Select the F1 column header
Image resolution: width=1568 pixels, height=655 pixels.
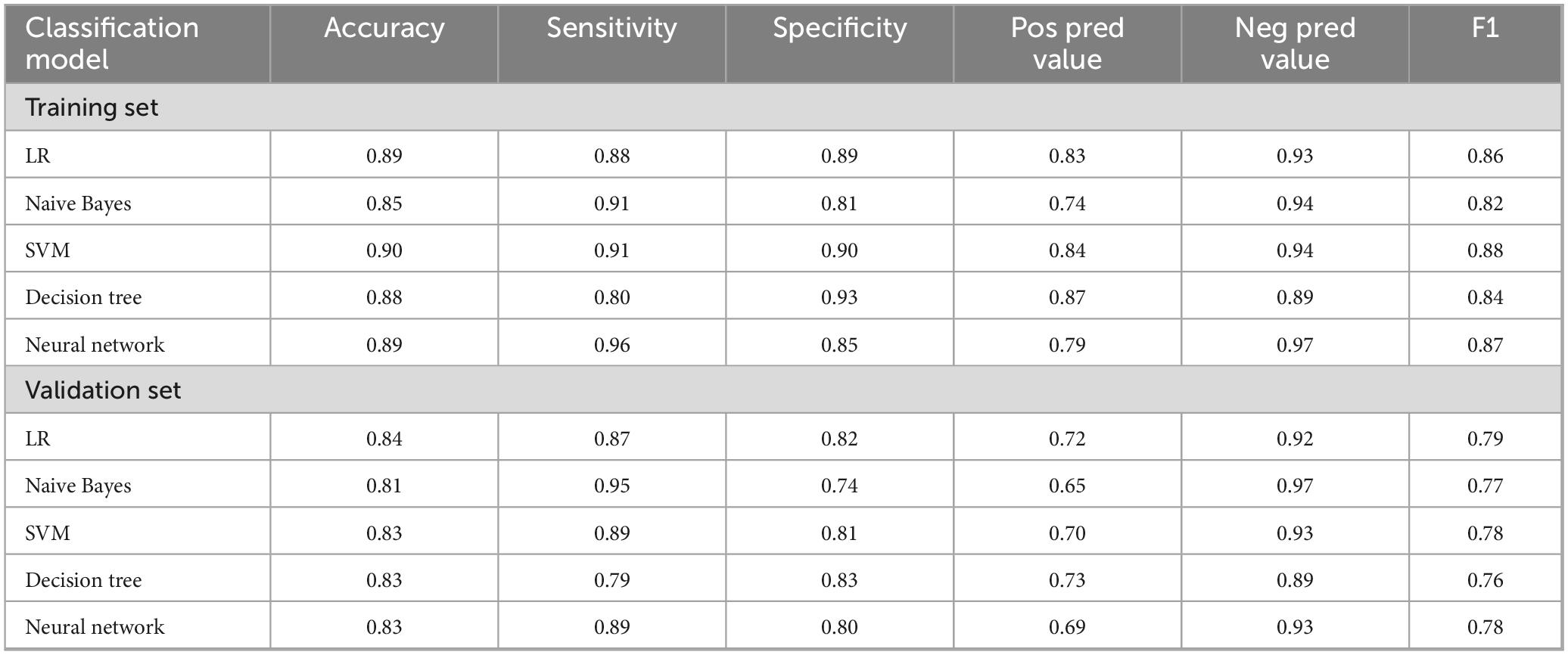1485,29
